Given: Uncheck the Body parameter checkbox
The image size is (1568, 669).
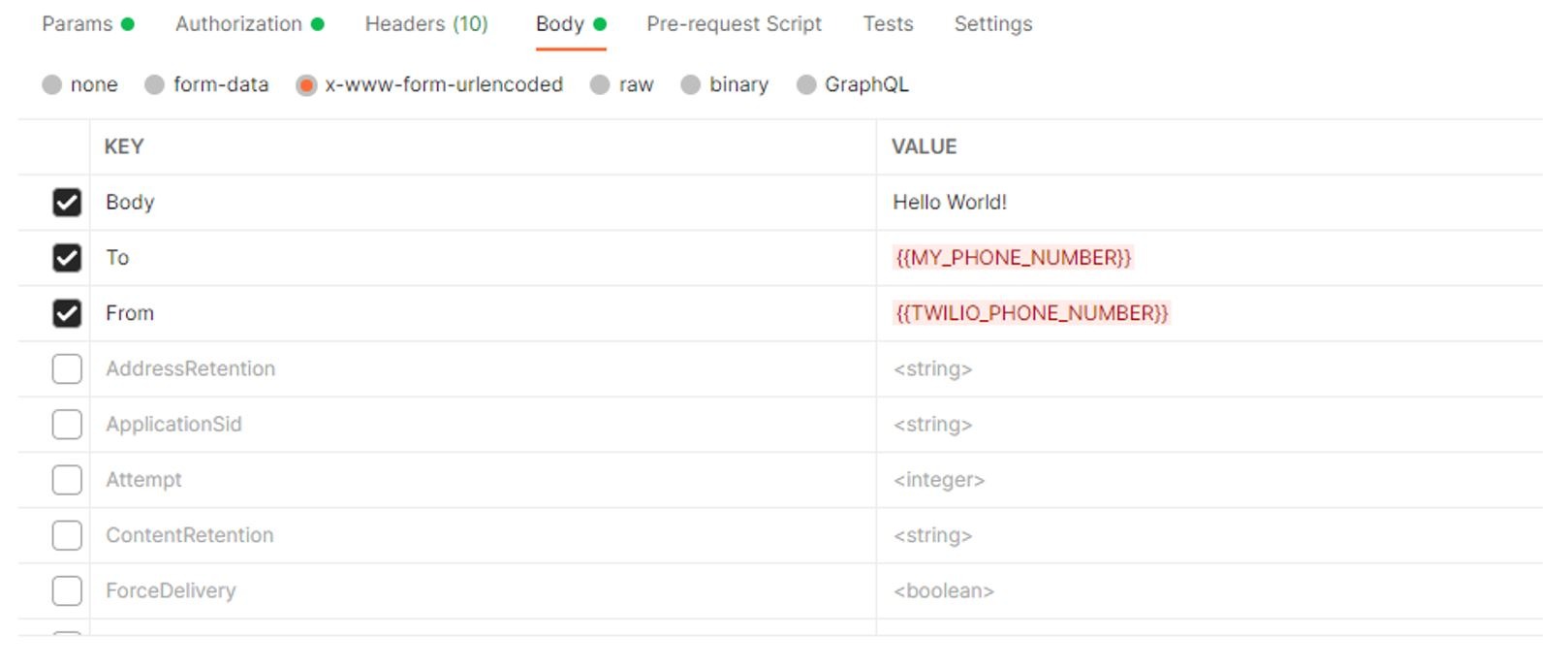Looking at the screenshot, I should 67,203.
